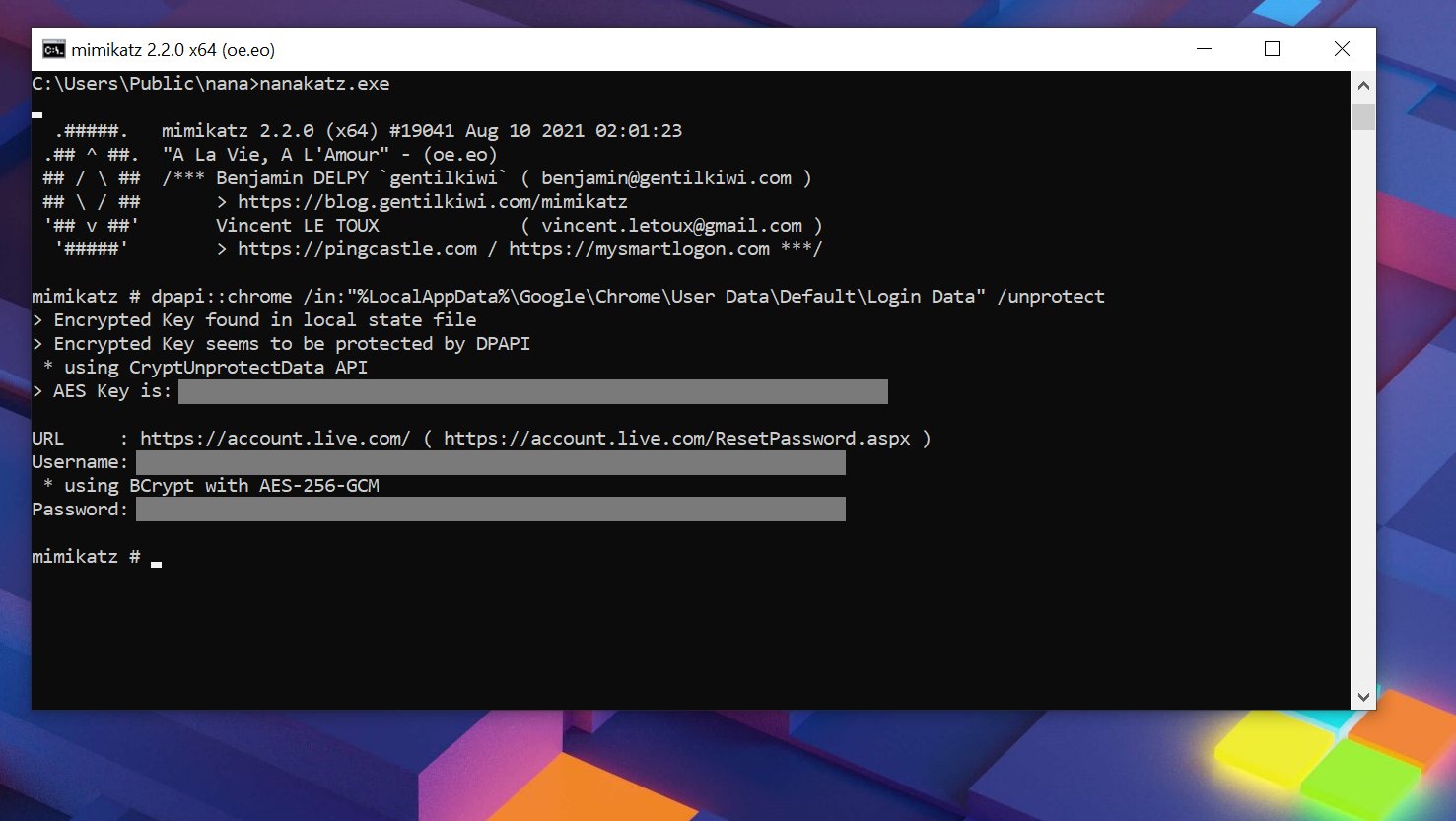Screen dimensions: 1456x821
Task: Click the vertical scrollbar thumb
Action: [1363, 116]
